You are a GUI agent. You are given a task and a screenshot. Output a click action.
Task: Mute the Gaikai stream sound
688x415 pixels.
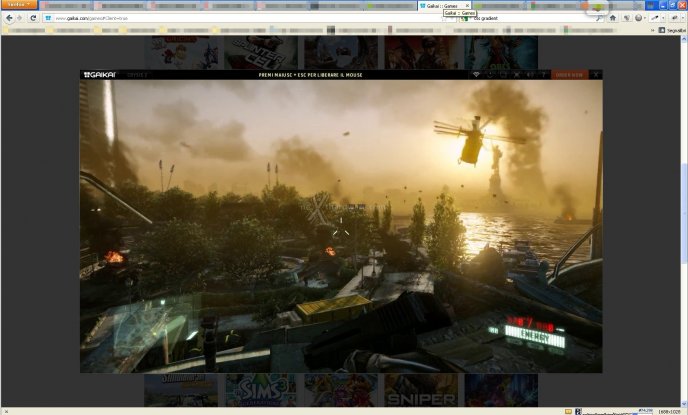click(x=530, y=75)
